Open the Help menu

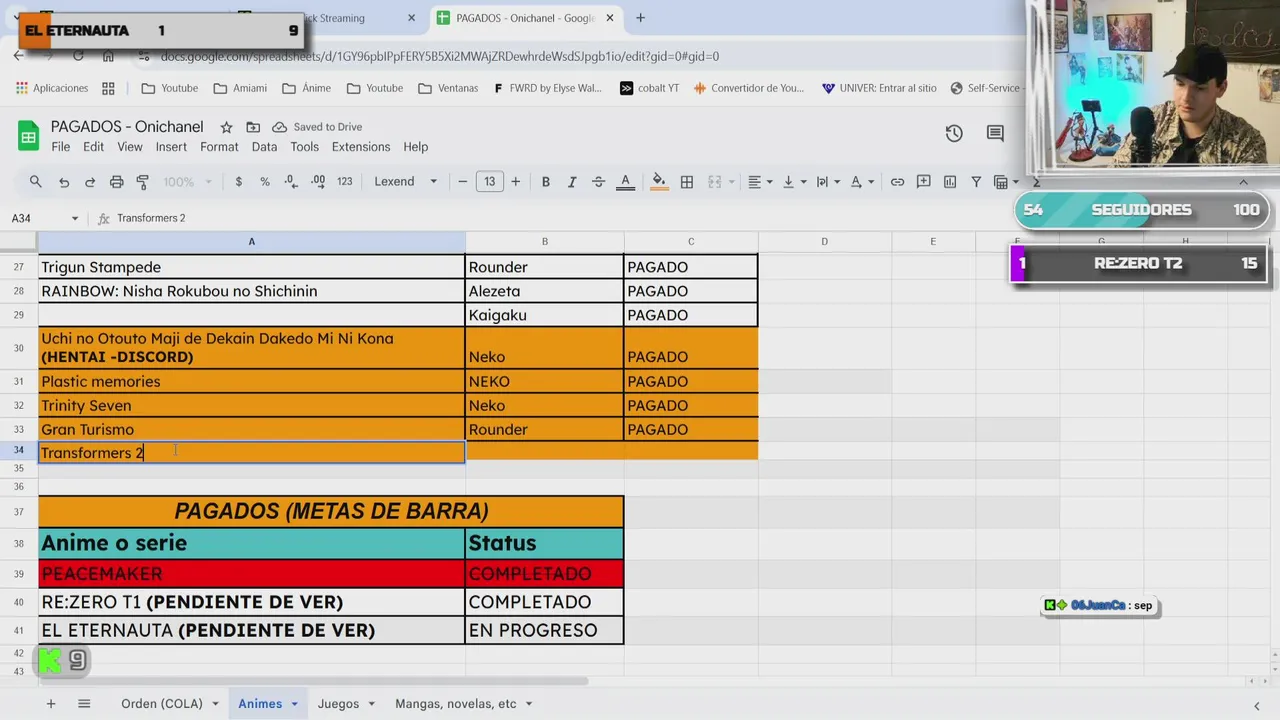click(416, 147)
